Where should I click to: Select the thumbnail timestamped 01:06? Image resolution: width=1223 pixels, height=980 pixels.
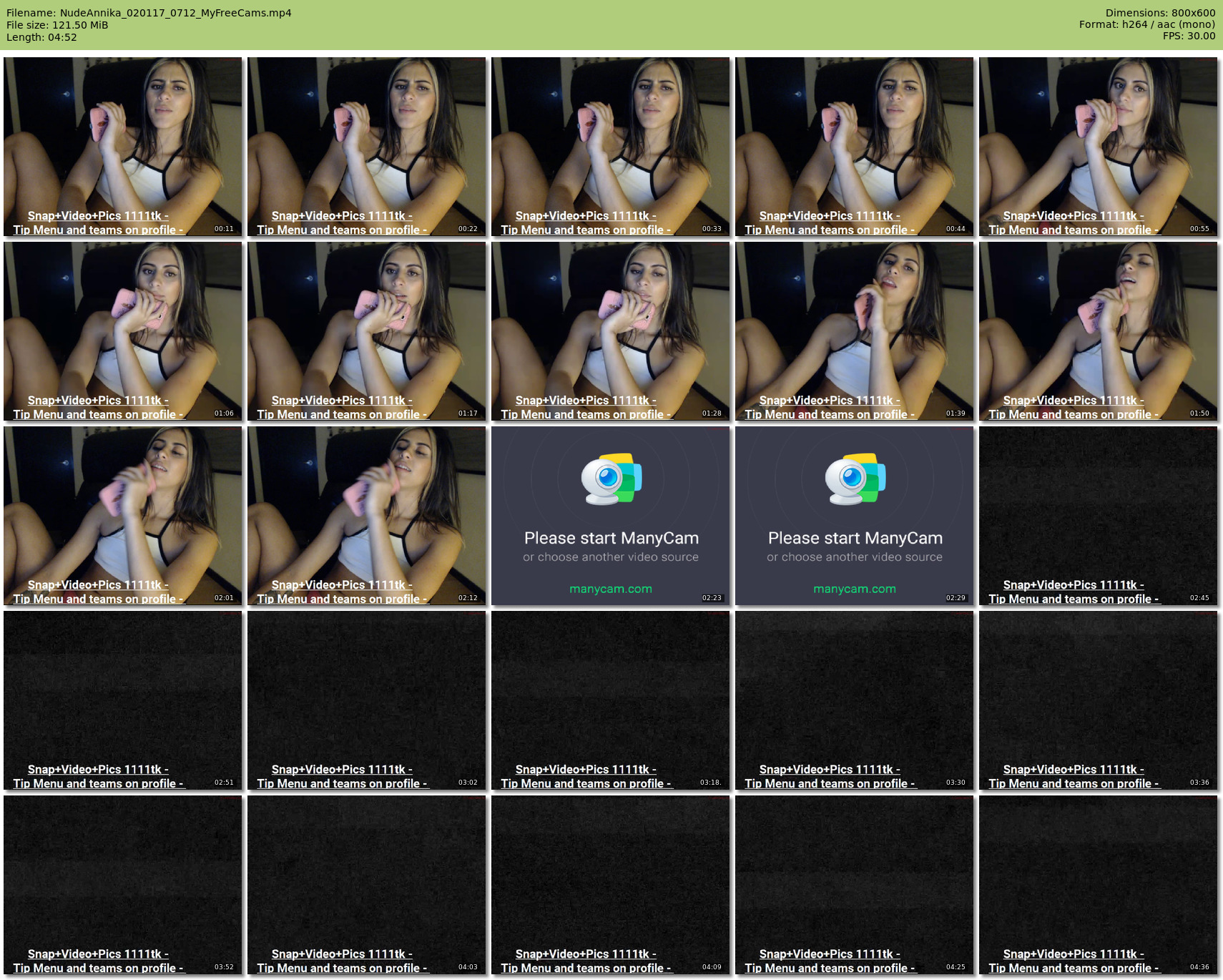[123, 331]
